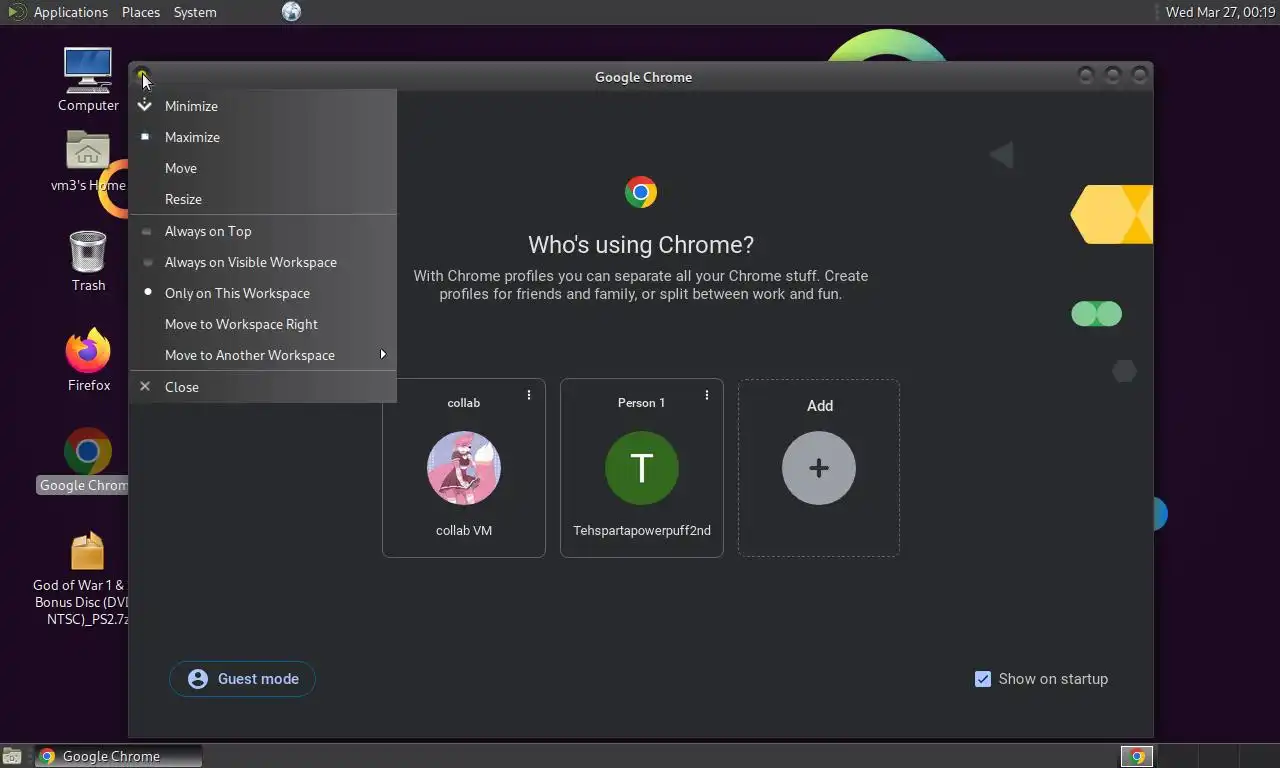Image resolution: width=1280 pixels, height=768 pixels.
Task: Select vm3's Home folder icon
Action: pyautogui.click(x=88, y=161)
